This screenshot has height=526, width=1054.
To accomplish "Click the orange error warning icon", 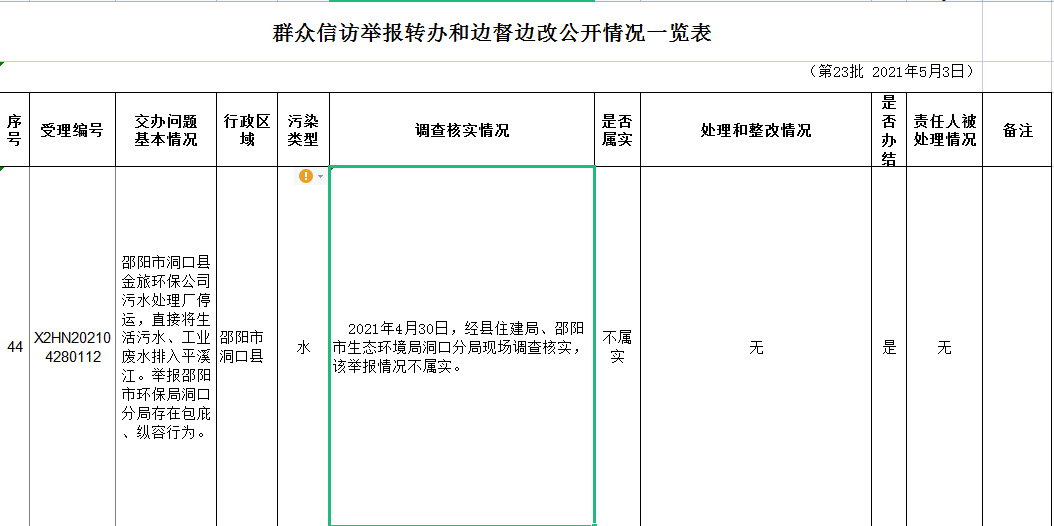I will (x=306, y=176).
